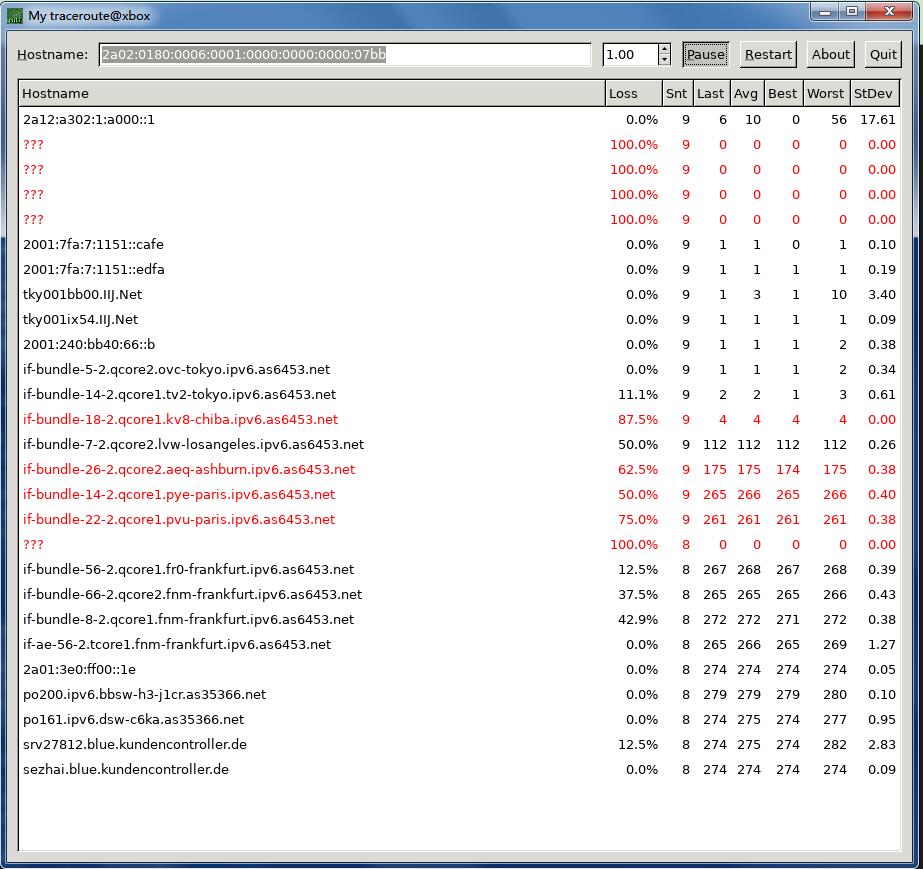Select row tky001bb00.IIJ.Net
Image resolution: width=923 pixels, height=869 pixels.
[x=460, y=294]
